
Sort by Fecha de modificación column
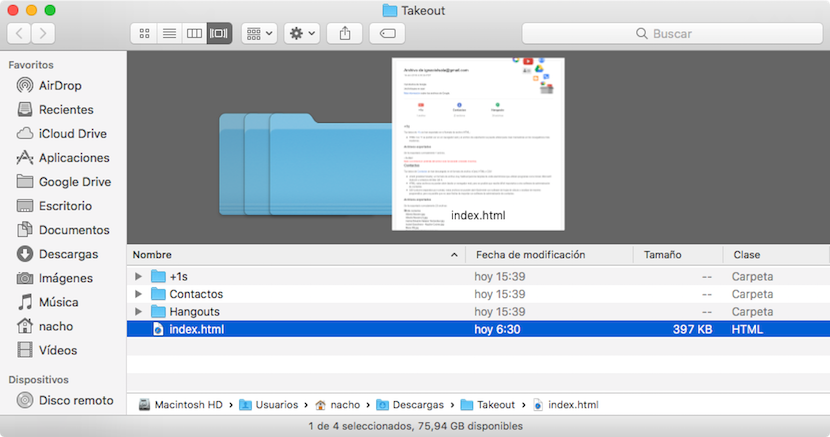tap(549, 254)
